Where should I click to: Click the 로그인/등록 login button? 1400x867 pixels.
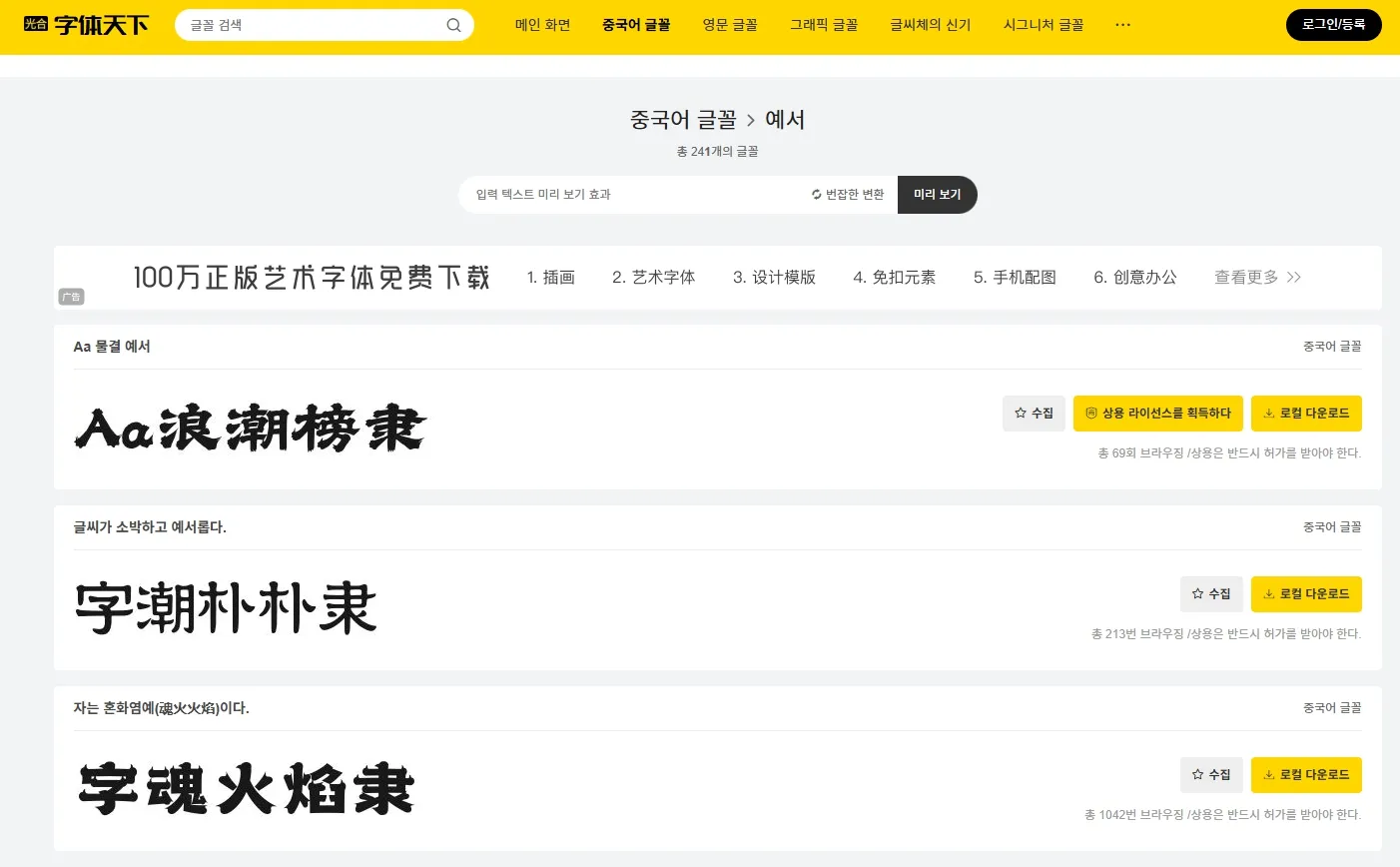pyautogui.click(x=1333, y=25)
